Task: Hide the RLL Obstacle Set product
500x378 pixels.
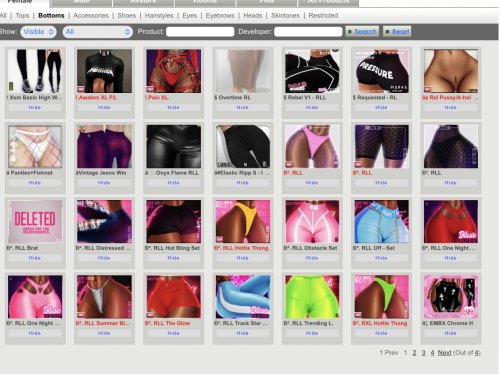Action: point(312,258)
